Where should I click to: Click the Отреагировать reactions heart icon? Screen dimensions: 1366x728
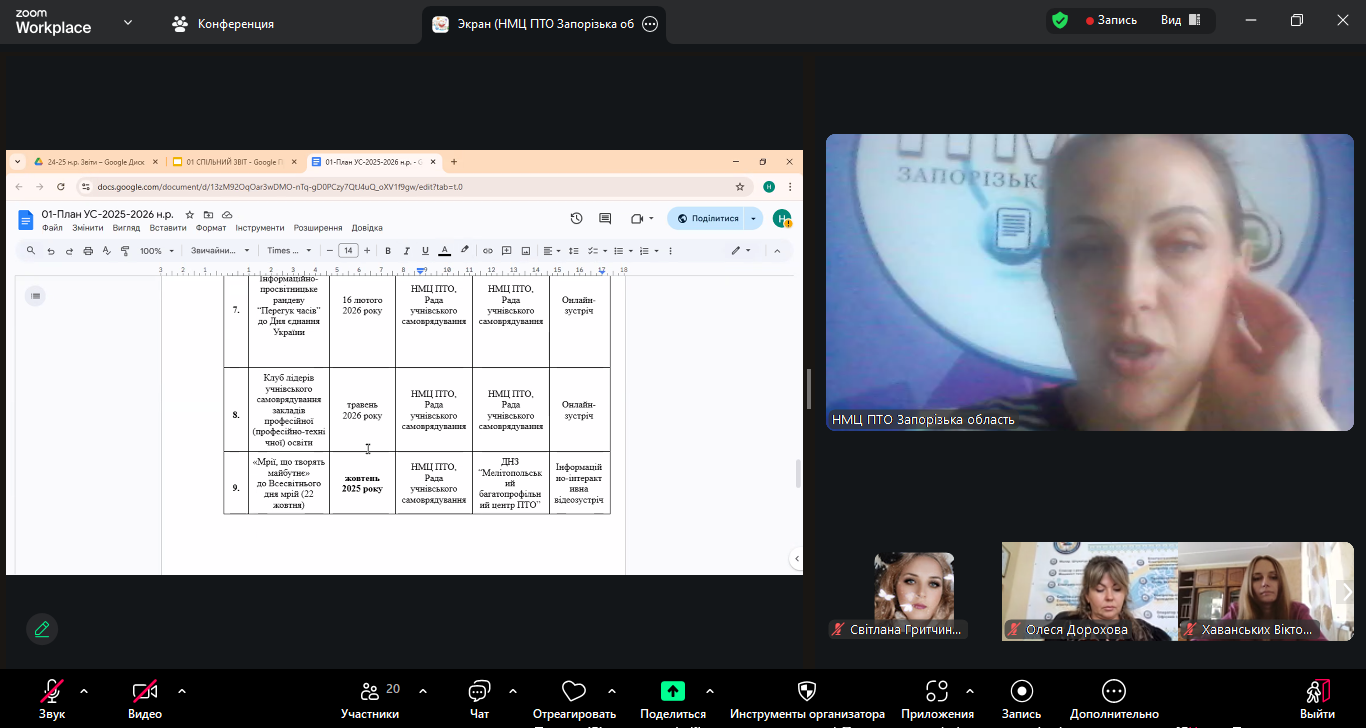573,692
